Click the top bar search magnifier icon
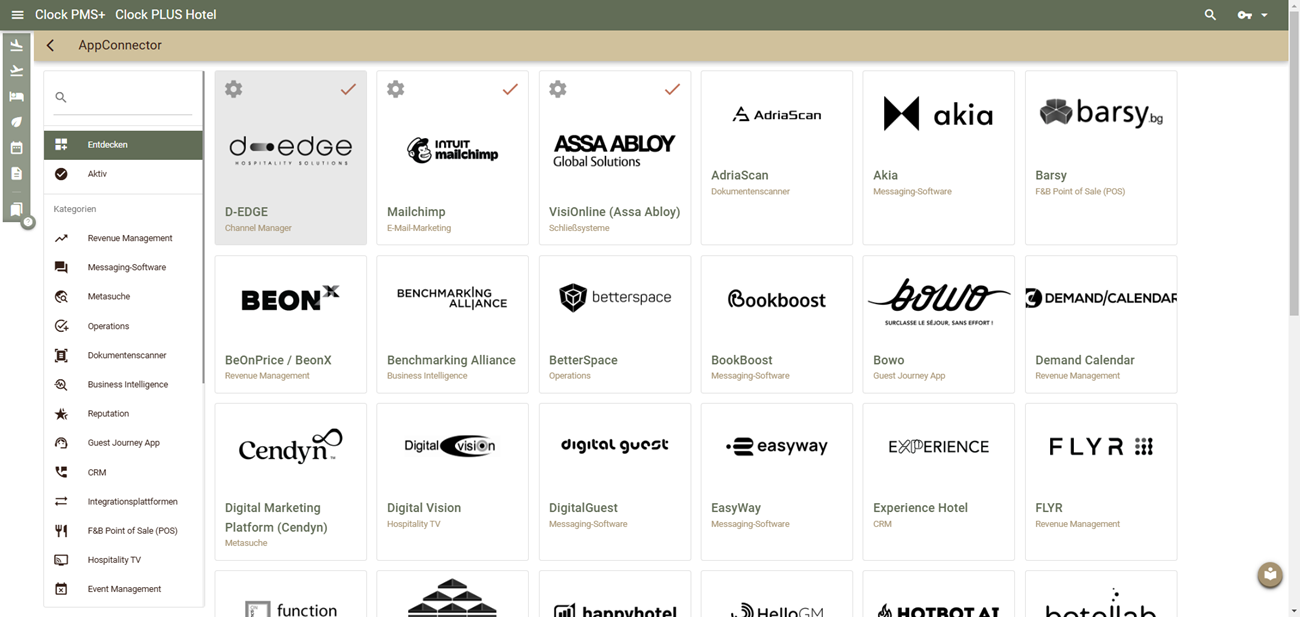Image resolution: width=1300 pixels, height=617 pixels. (1210, 15)
